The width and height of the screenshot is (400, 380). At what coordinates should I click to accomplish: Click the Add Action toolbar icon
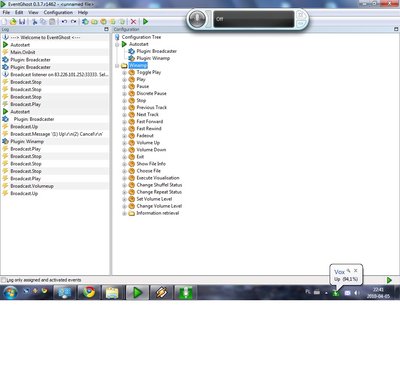122,22
